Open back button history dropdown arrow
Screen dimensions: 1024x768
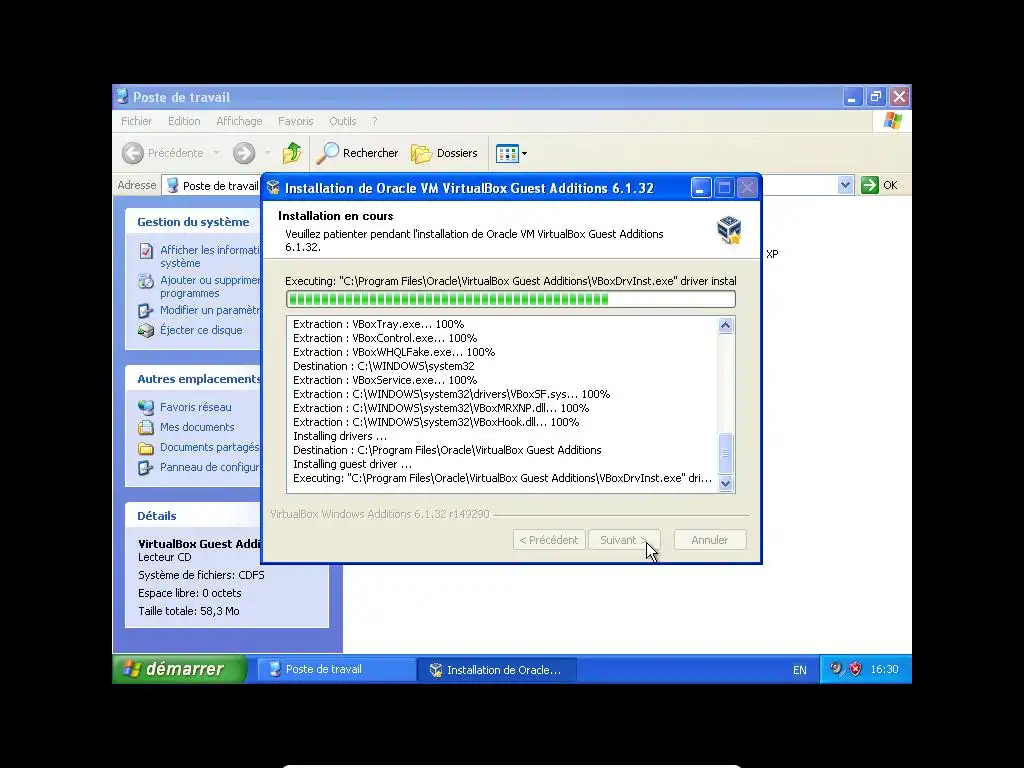pyautogui.click(x=216, y=153)
